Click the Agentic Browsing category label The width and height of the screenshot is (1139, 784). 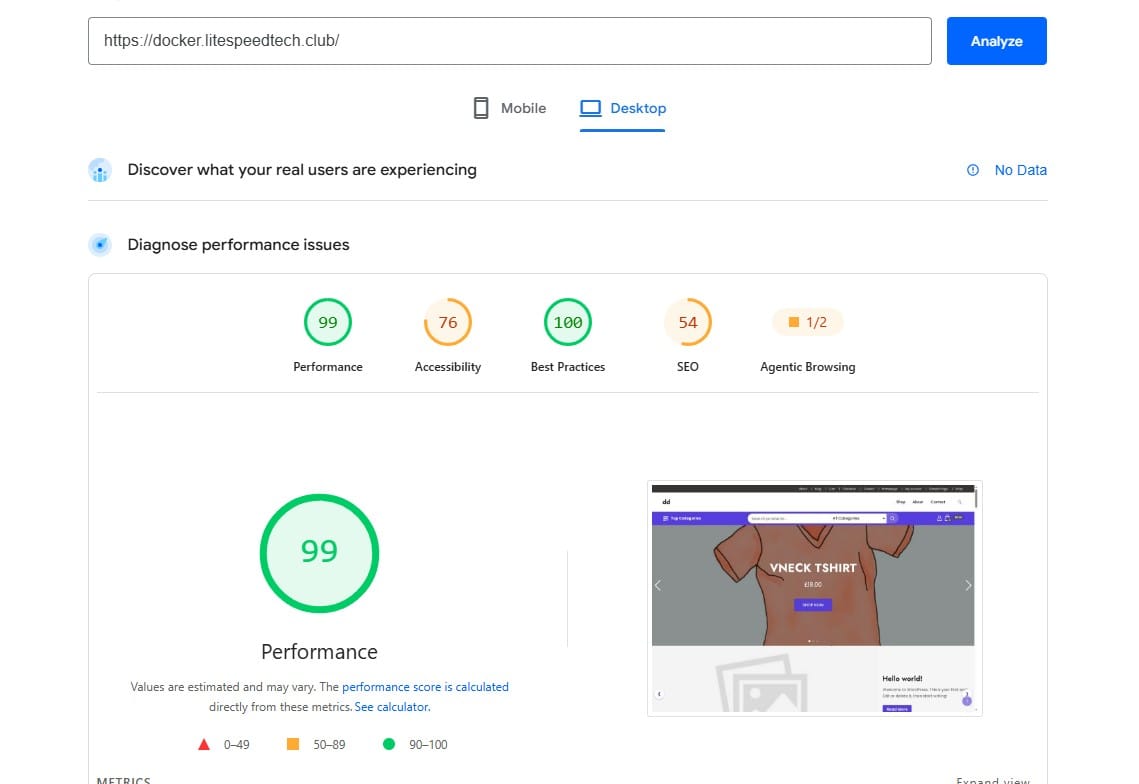pos(808,367)
